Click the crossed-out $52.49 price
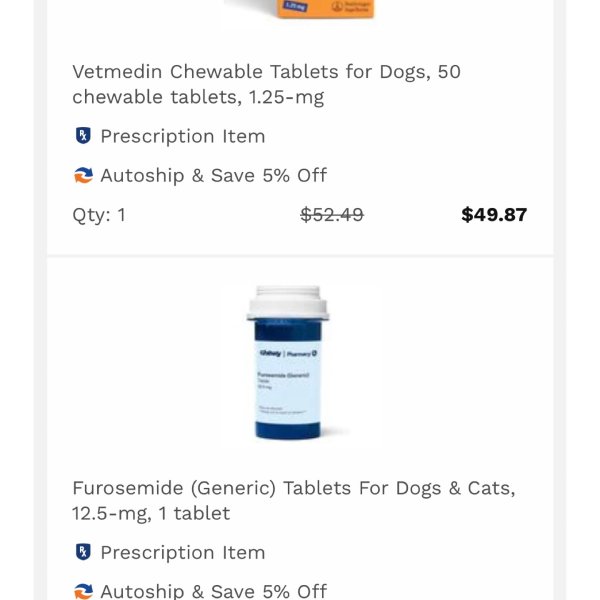The image size is (600, 600). pyautogui.click(x=332, y=214)
